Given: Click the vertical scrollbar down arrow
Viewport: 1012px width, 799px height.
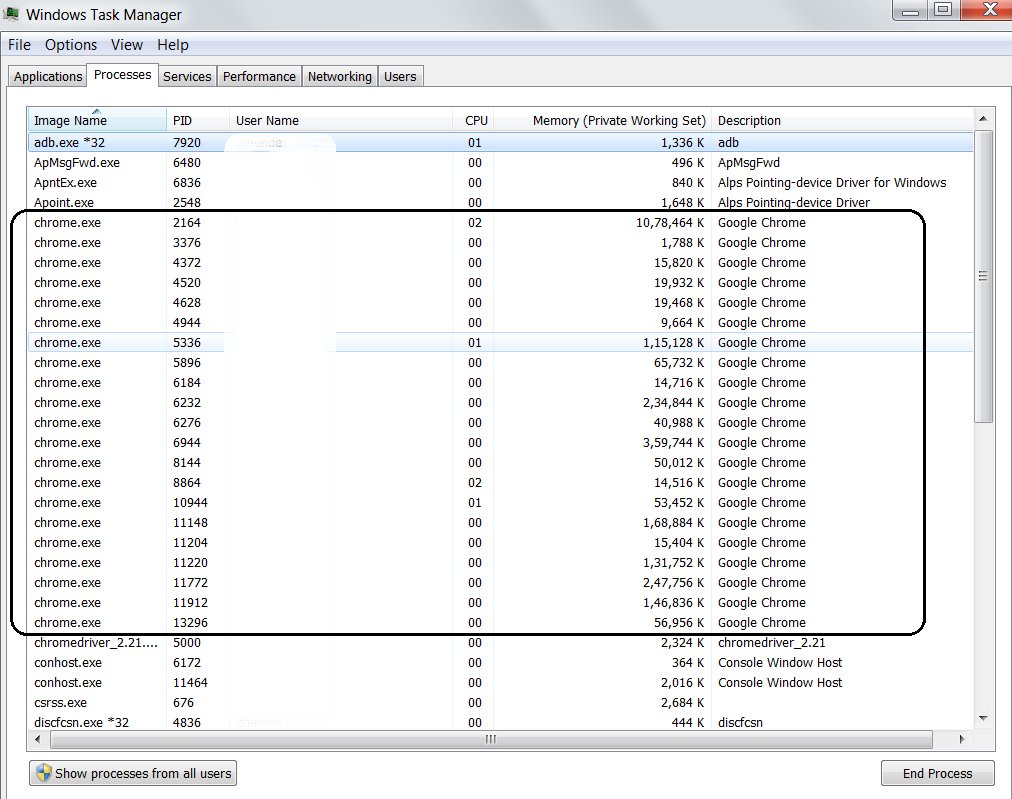Looking at the screenshot, I should (x=983, y=718).
